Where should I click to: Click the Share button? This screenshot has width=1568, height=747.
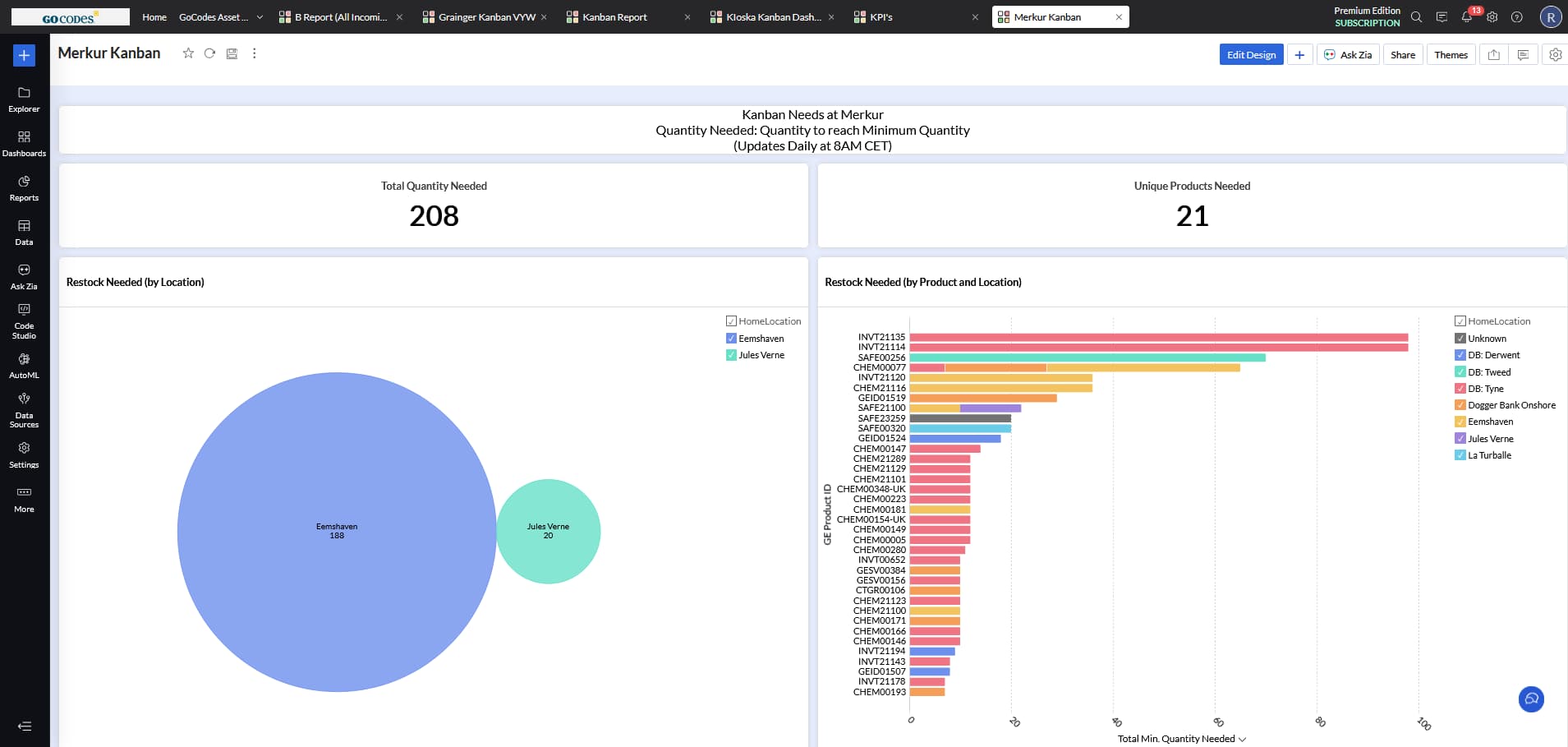[1402, 55]
